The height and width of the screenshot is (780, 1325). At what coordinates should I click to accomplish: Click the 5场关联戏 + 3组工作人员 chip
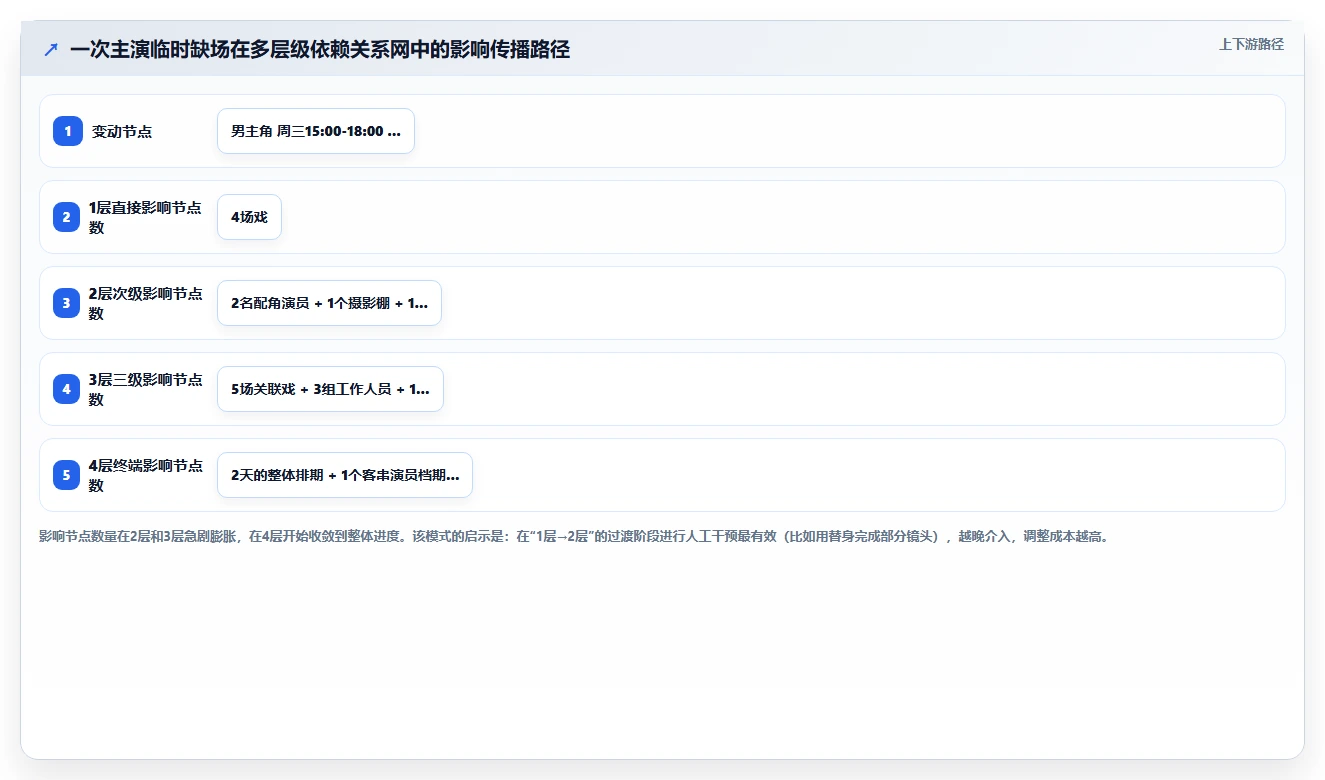pos(330,389)
